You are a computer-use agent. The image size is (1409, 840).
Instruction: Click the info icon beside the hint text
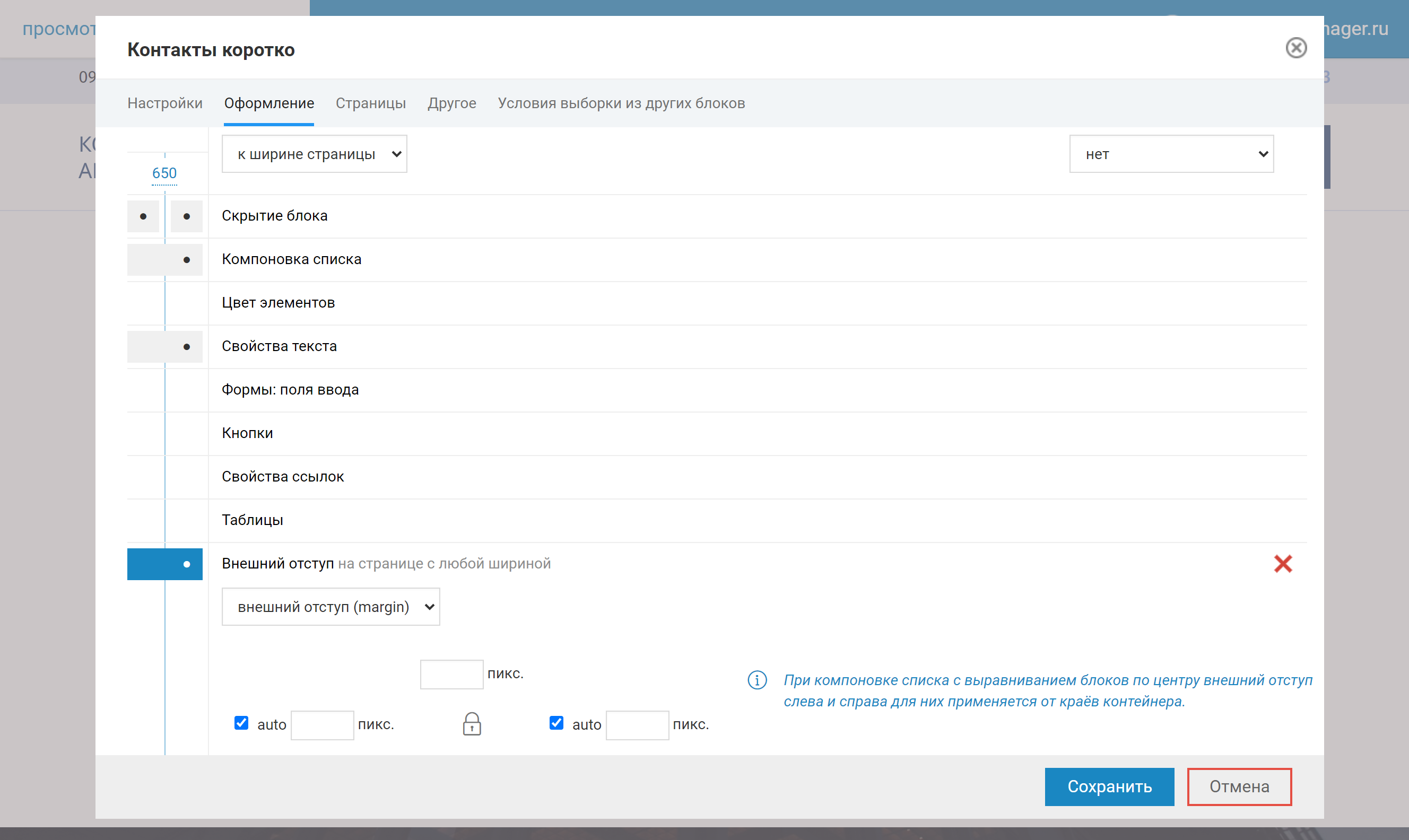pyautogui.click(x=757, y=680)
